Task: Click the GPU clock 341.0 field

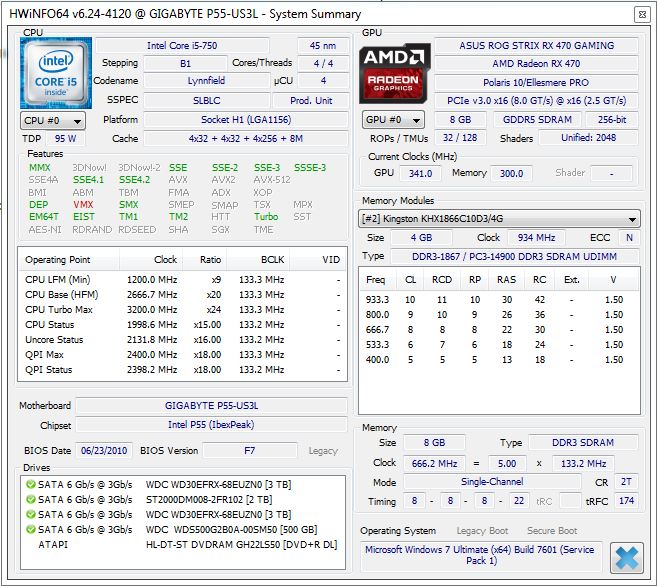Action: tap(420, 173)
